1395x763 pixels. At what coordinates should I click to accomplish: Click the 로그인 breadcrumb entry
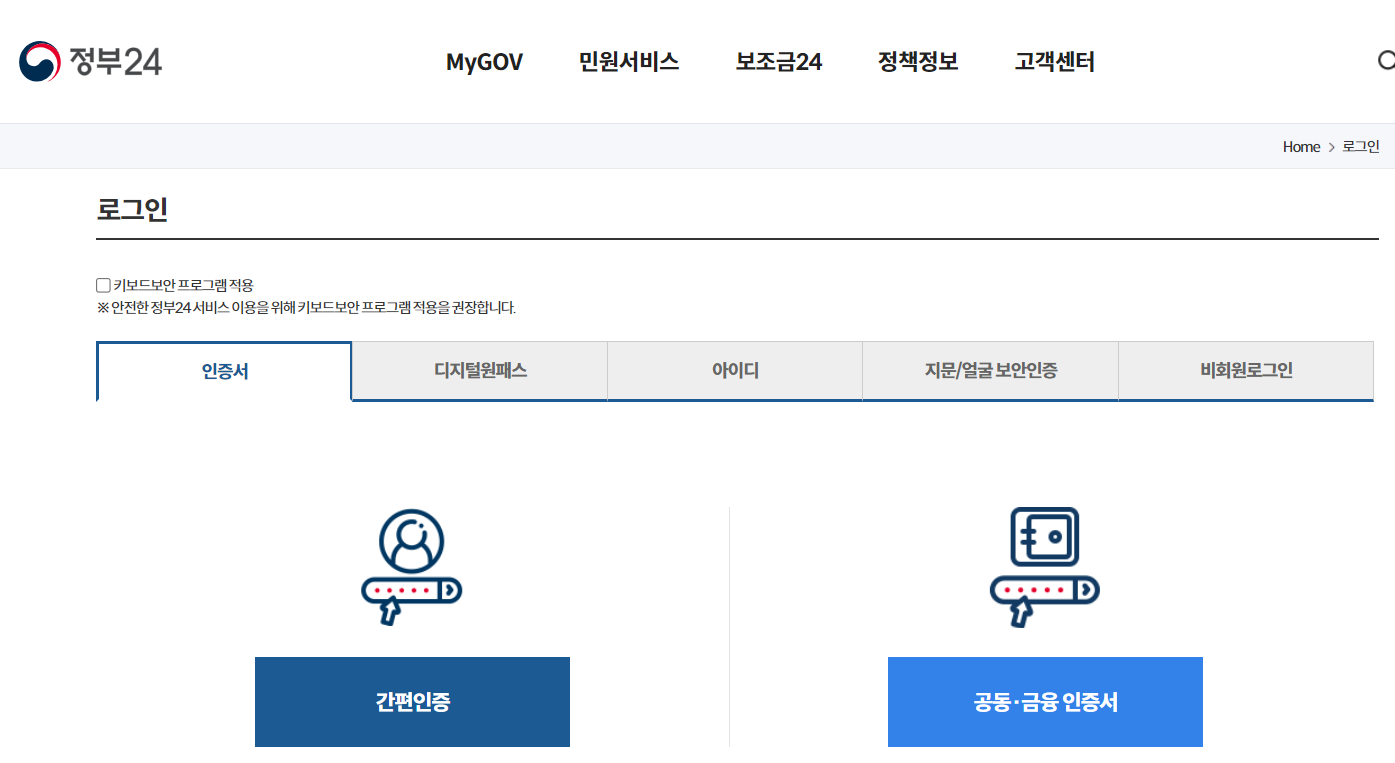tap(1360, 146)
